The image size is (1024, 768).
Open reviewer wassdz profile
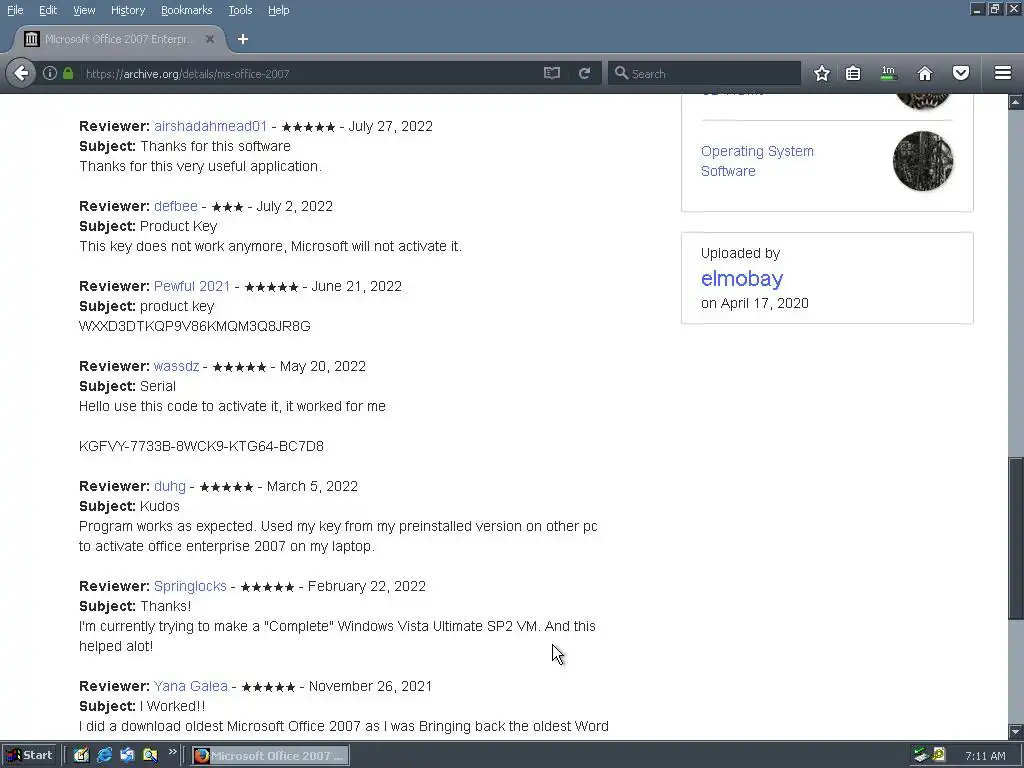pyautogui.click(x=176, y=366)
